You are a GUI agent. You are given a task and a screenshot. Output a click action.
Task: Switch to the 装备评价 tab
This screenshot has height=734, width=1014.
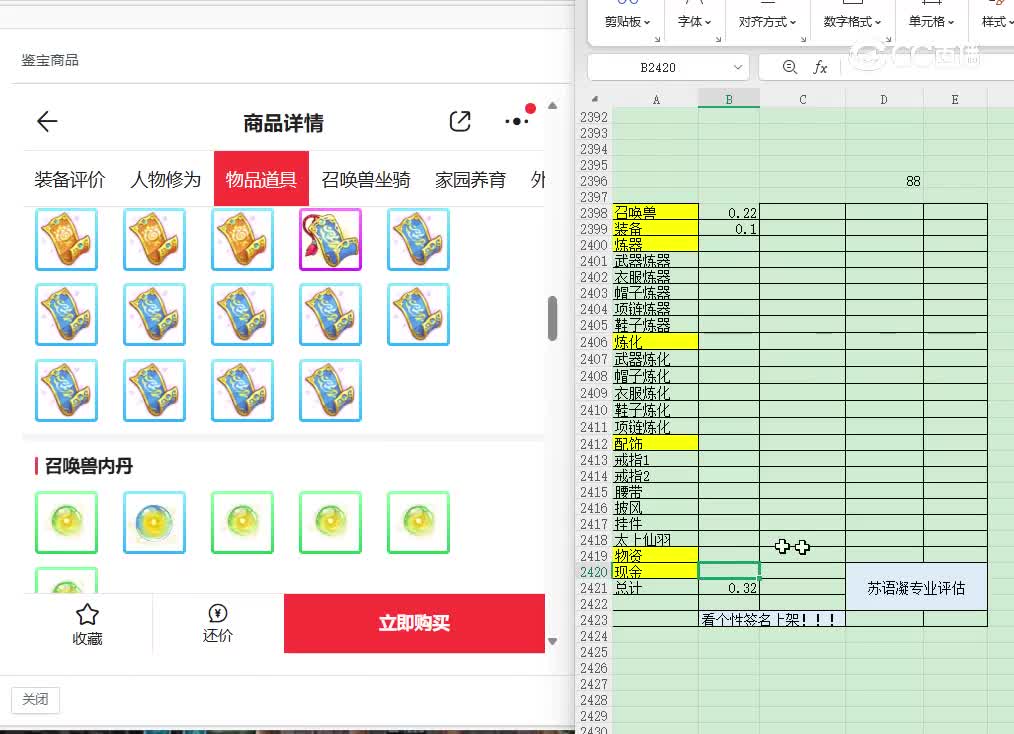pyautogui.click(x=70, y=180)
